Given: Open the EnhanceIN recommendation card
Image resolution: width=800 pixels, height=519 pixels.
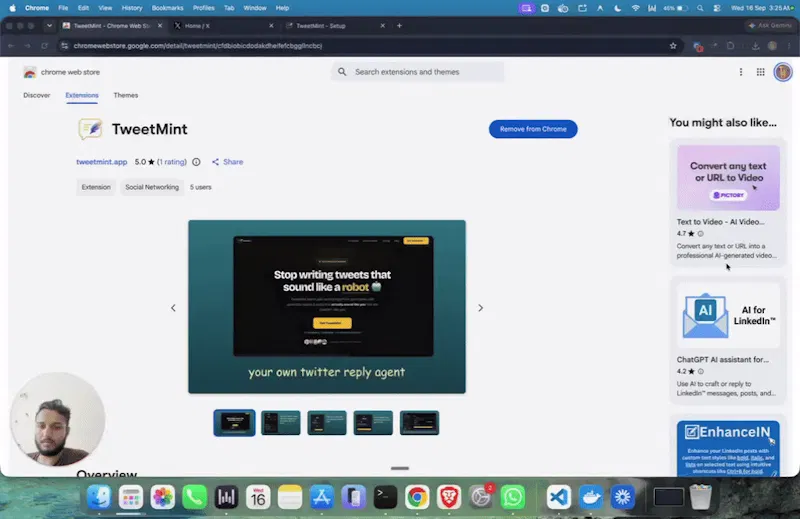Looking at the screenshot, I should (728, 448).
